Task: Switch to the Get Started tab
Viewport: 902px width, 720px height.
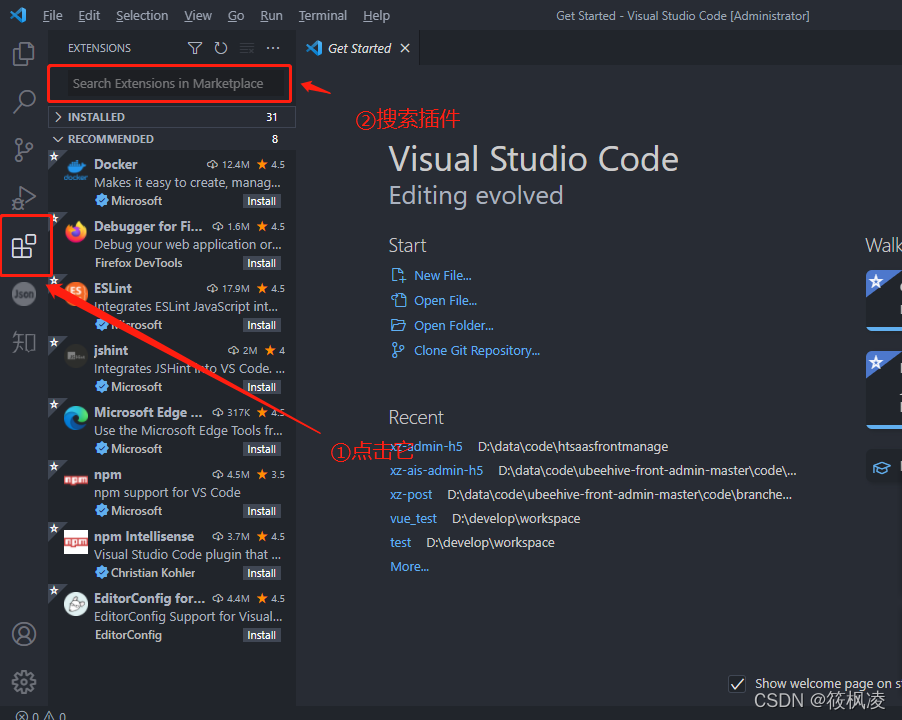Action: 358,47
